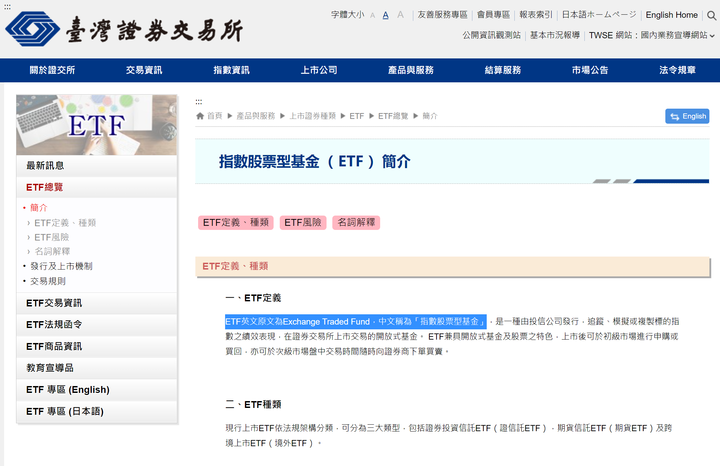Image resolution: width=720 pixels, height=466 pixels.
Task: Open the 結算服務 menu
Action: (x=503, y=70)
